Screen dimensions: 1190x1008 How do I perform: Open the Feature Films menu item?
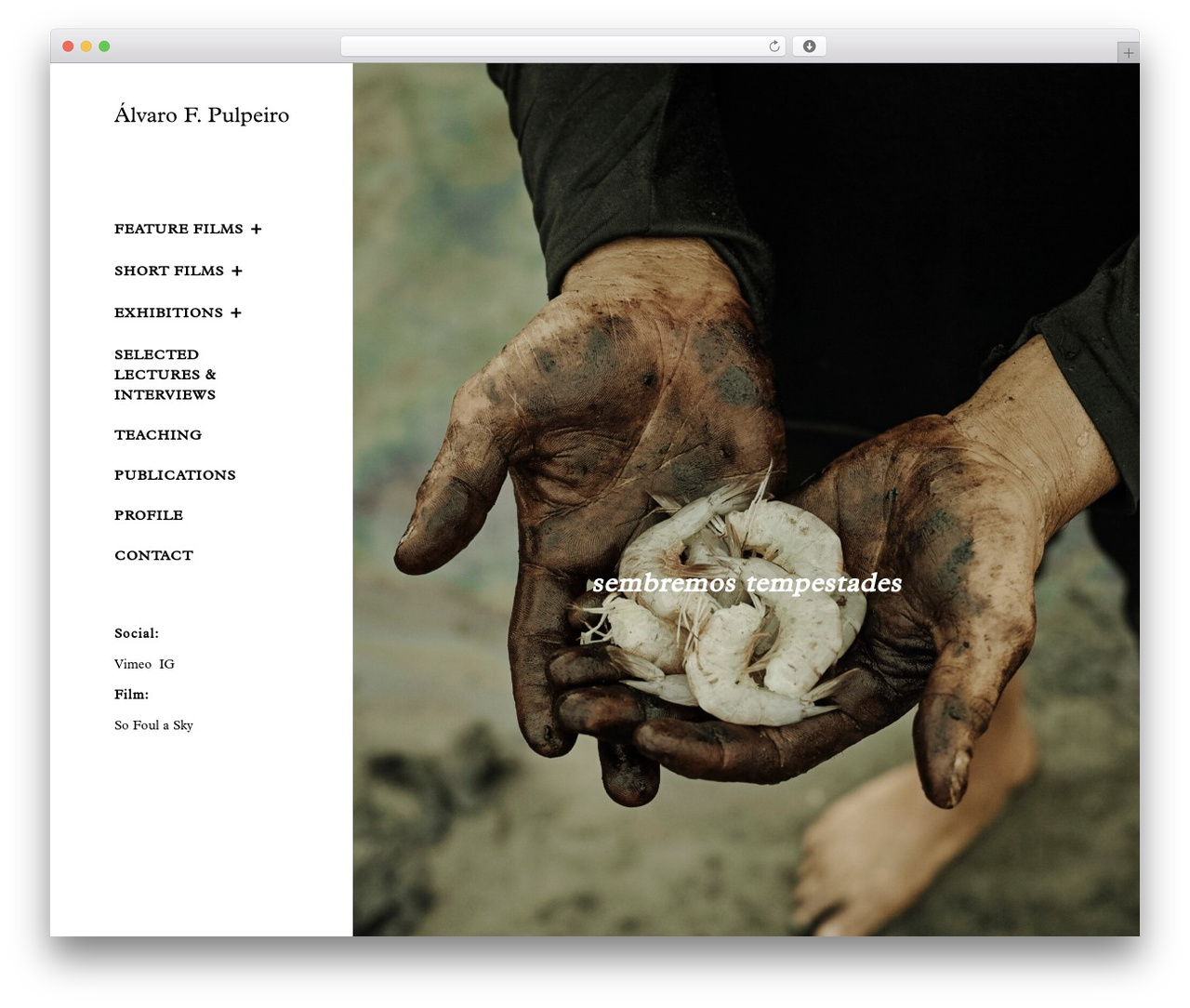178,229
